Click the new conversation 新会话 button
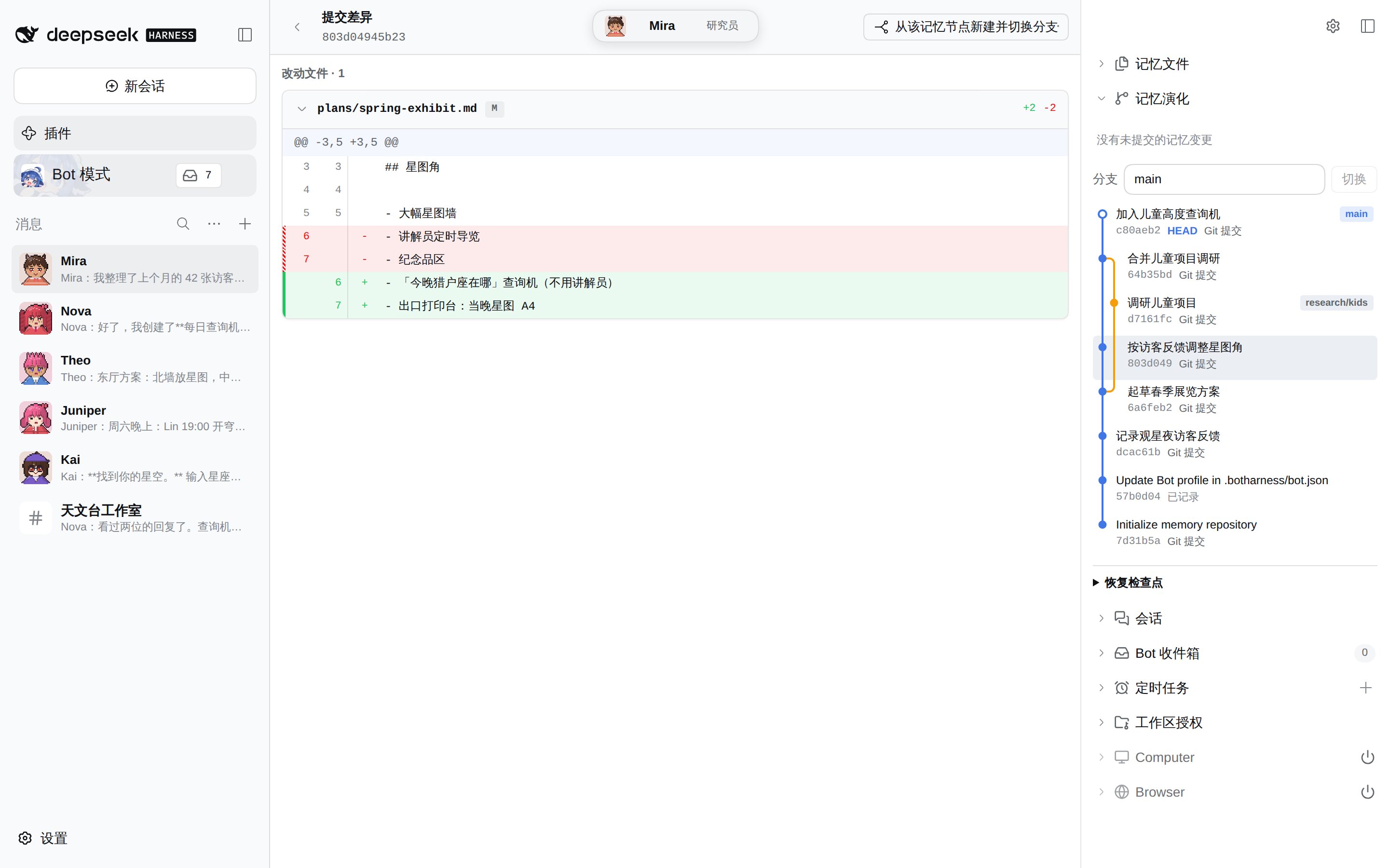The height and width of the screenshot is (868, 1389). (135, 86)
